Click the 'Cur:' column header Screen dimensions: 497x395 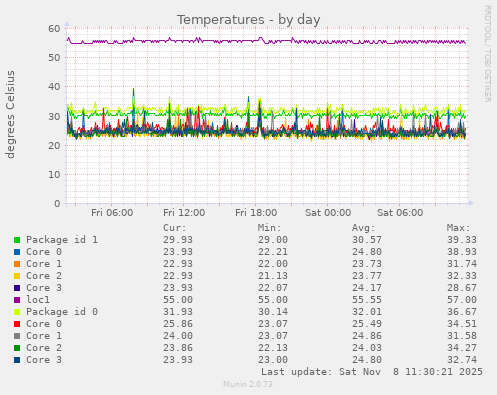(x=175, y=228)
